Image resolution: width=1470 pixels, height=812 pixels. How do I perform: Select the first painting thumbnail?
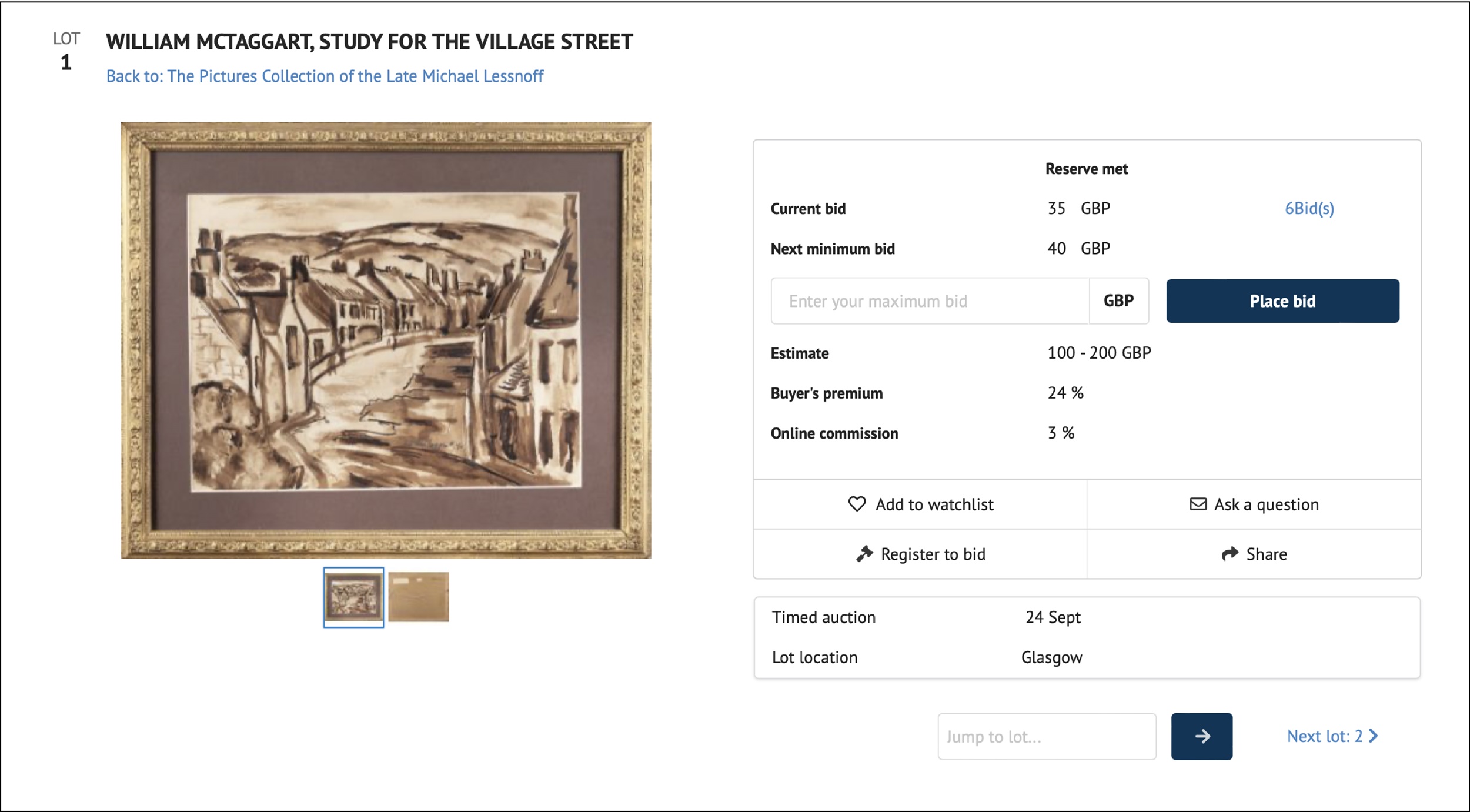(353, 597)
